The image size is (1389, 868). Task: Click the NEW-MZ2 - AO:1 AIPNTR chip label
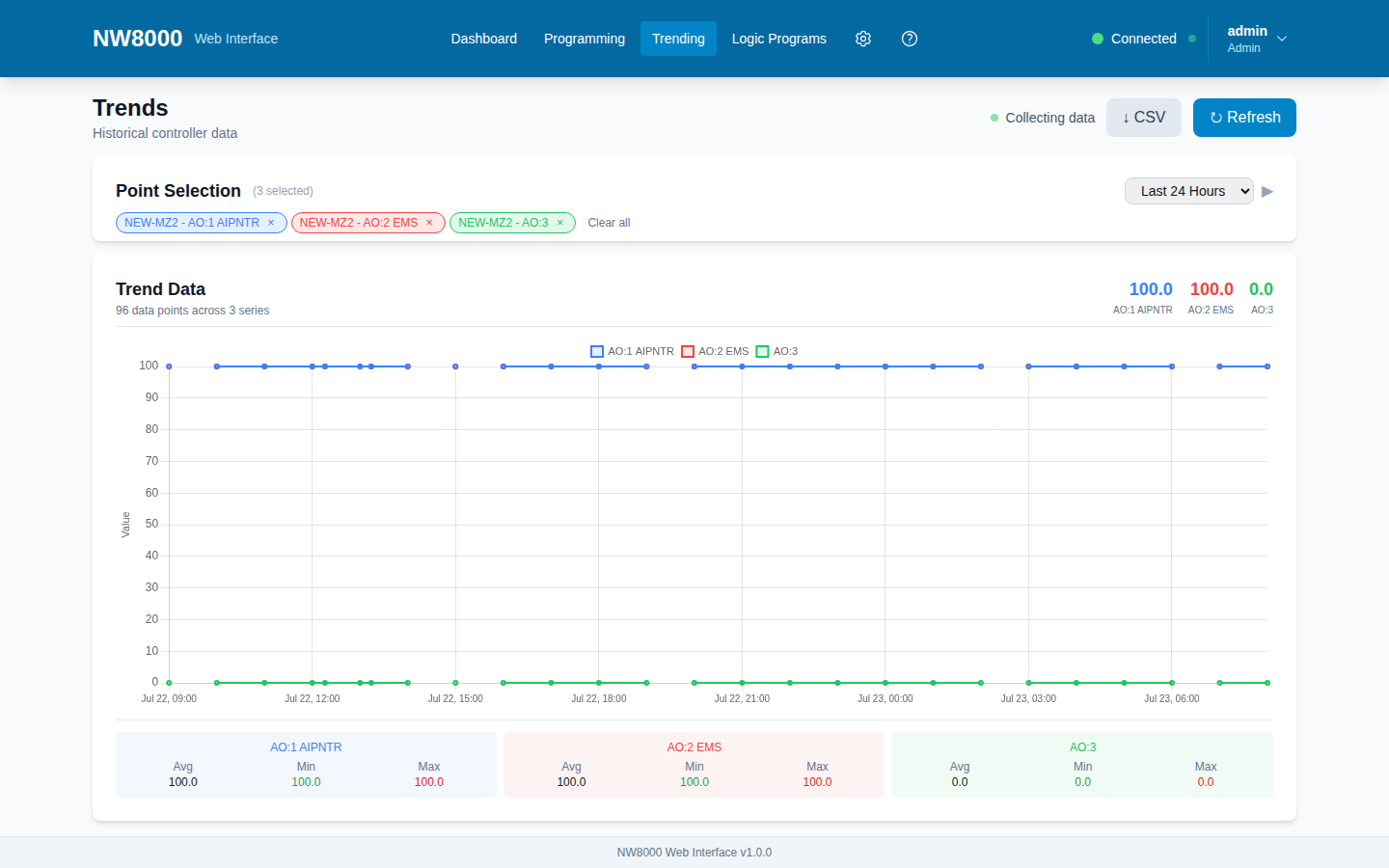[x=192, y=223]
